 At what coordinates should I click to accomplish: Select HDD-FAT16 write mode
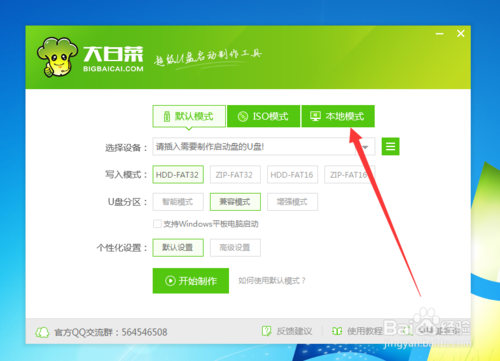point(292,175)
